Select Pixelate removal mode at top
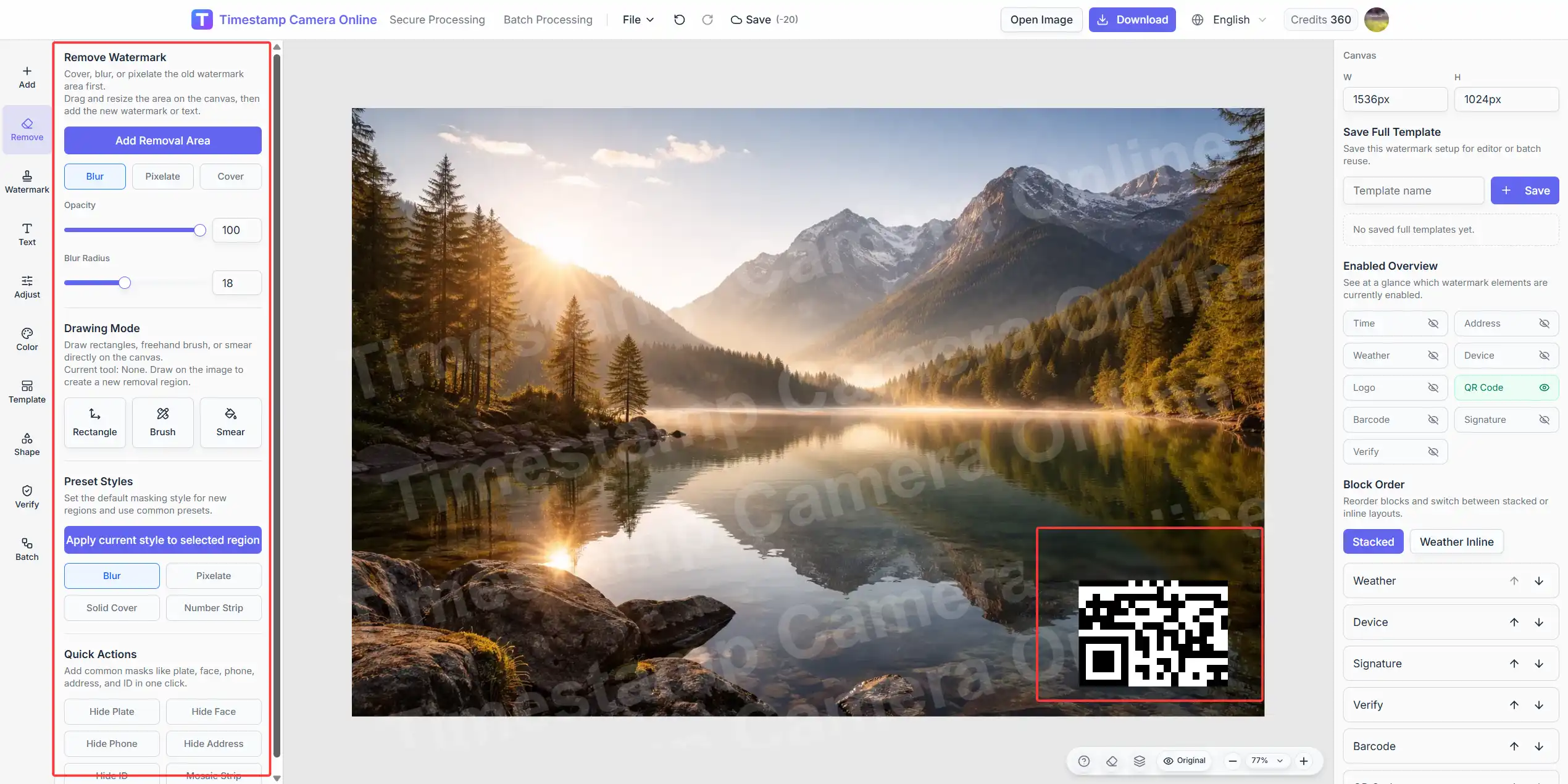 (163, 177)
